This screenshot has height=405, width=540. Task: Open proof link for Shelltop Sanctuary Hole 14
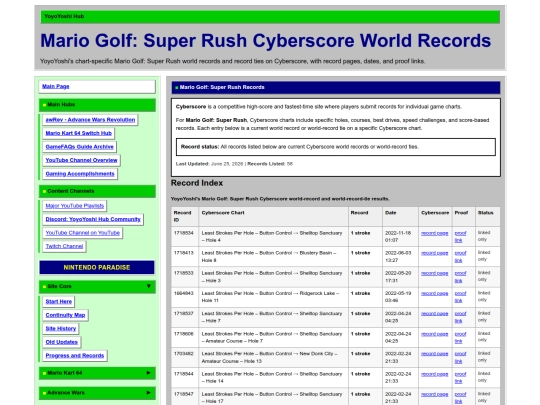(460, 377)
